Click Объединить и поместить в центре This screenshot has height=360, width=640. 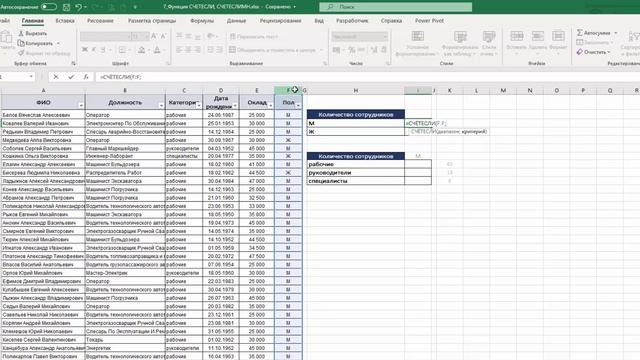click(x=273, y=50)
